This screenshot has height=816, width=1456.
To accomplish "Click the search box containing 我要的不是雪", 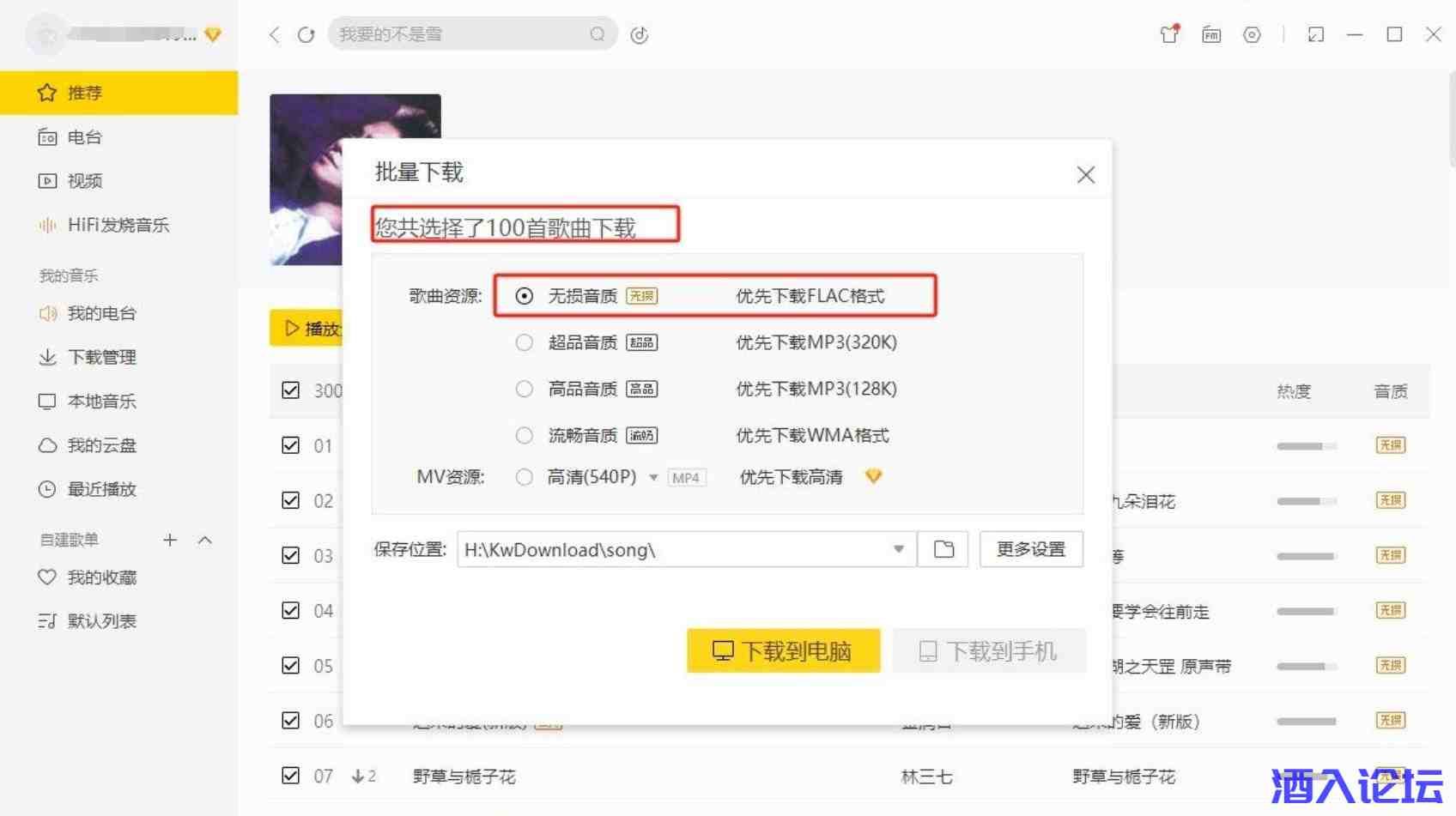I will coord(472,34).
